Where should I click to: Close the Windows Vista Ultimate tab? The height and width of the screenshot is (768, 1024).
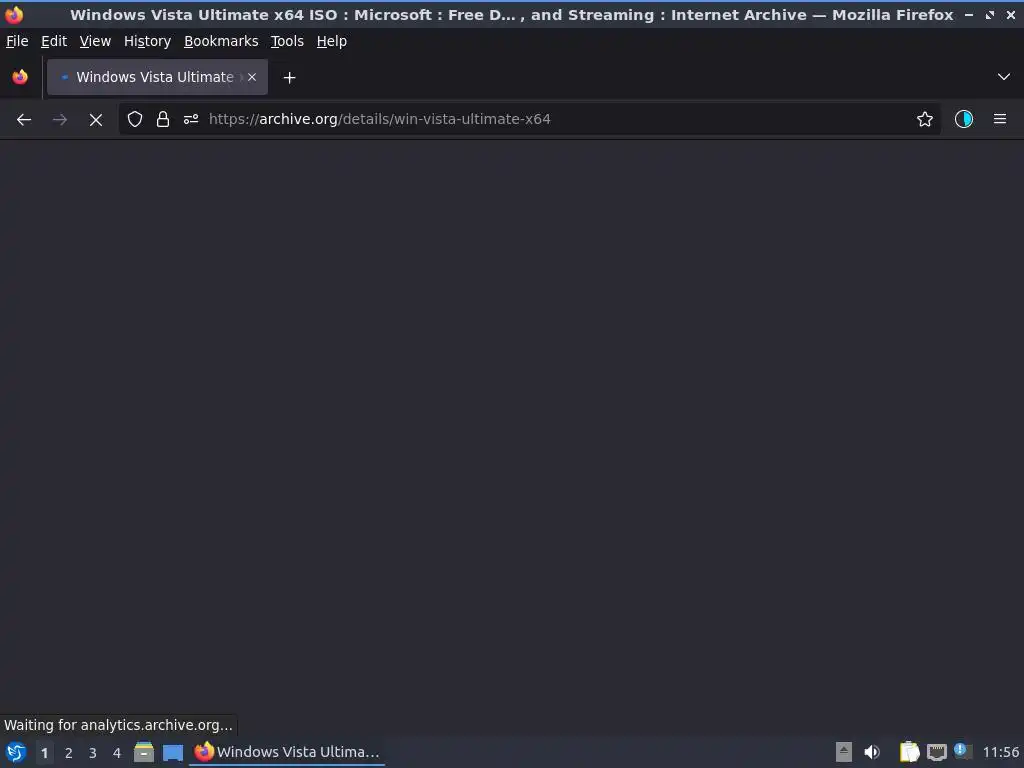[252, 77]
